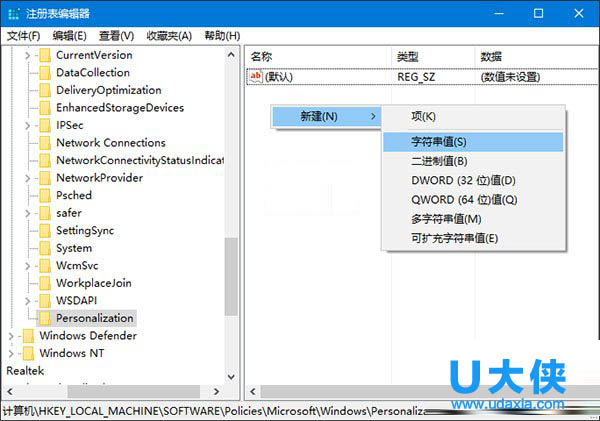Choose QWORD (64 位)值(Q)
This screenshot has height=421, width=600.
click(473, 200)
